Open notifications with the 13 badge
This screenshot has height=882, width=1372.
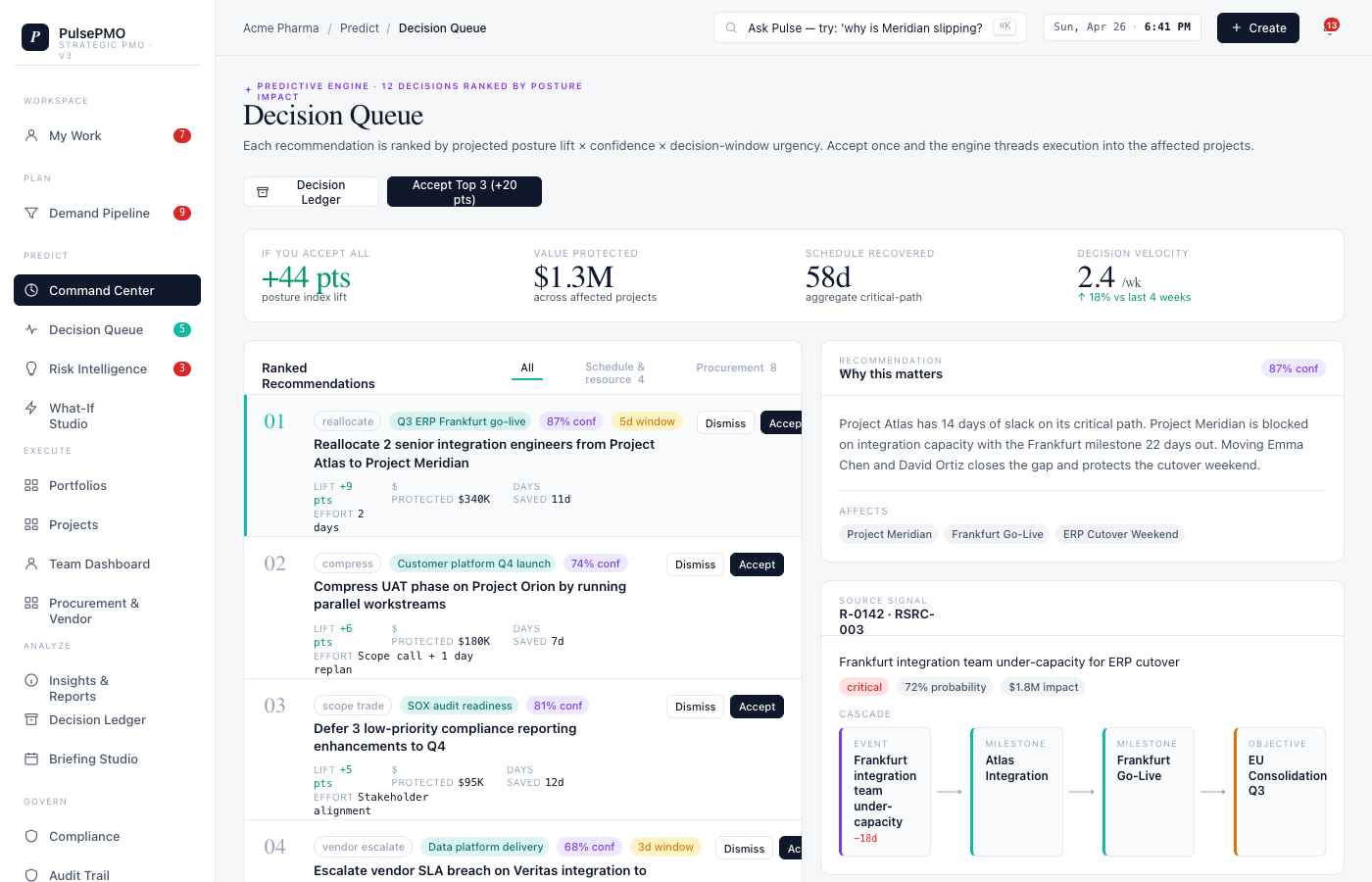click(x=1330, y=27)
